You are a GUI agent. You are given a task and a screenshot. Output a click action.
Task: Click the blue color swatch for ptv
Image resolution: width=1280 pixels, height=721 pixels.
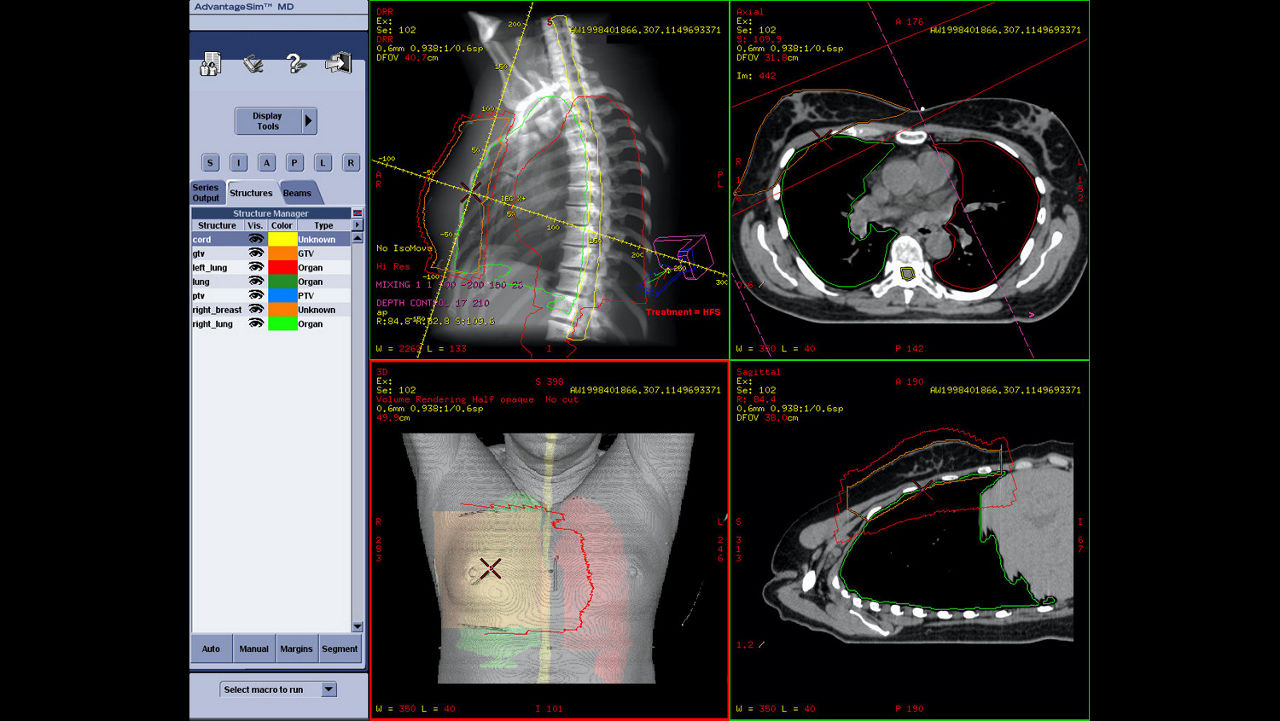(282, 296)
